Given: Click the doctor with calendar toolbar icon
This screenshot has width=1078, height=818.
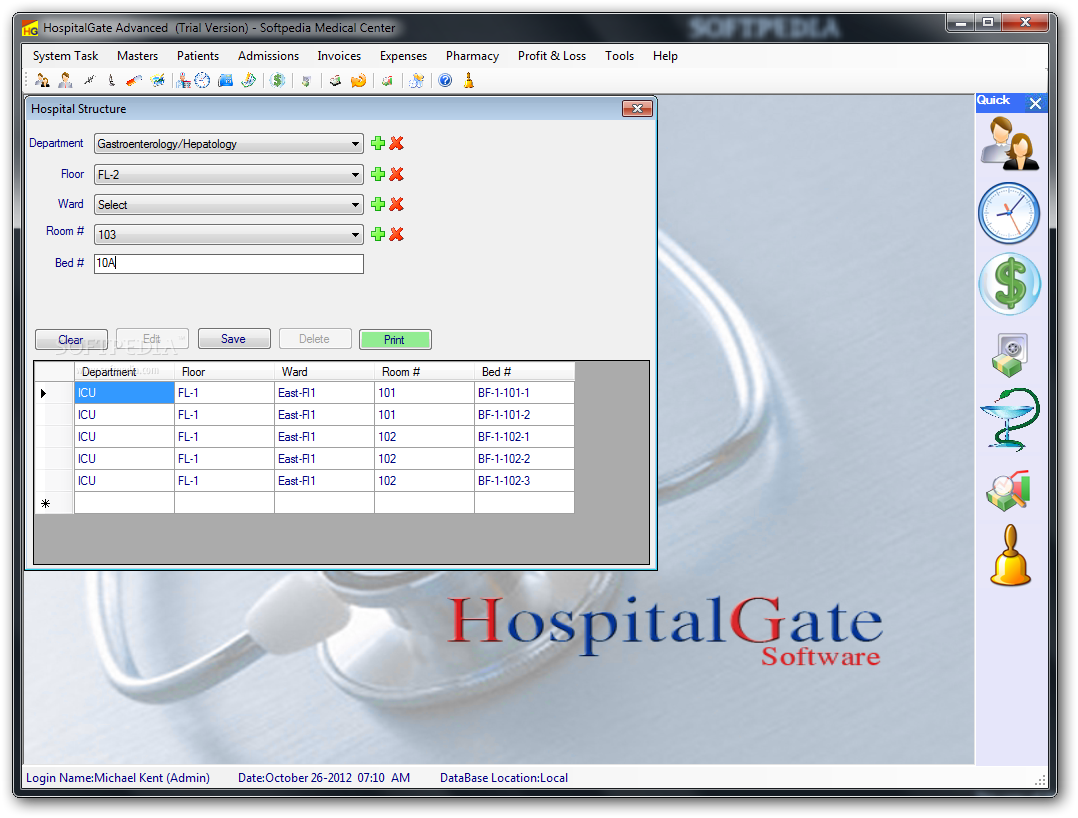Looking at the screenshot, I should (184, 80).
